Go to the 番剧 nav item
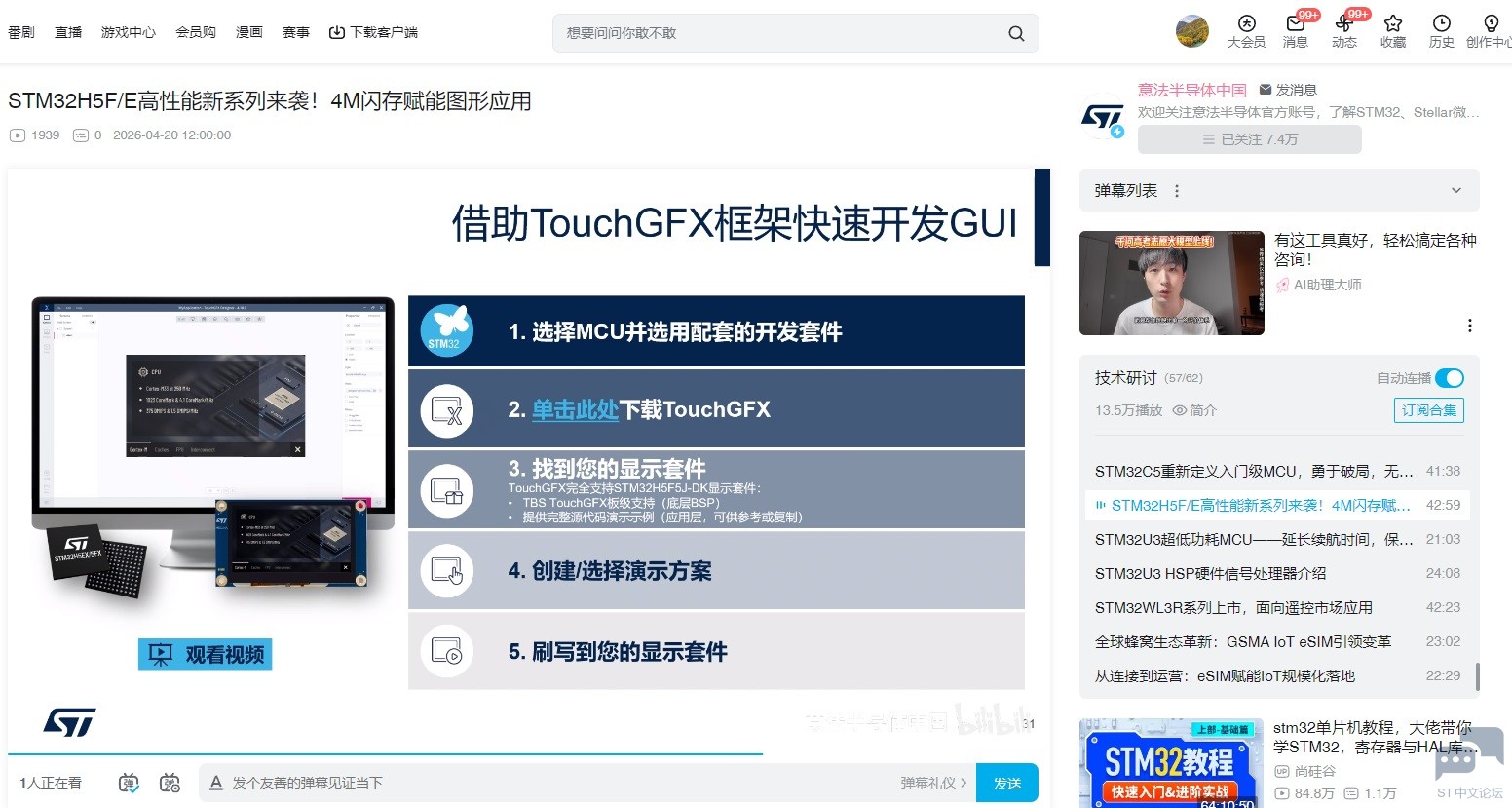This screenshot has height=808, width=1512. (21, 32)
